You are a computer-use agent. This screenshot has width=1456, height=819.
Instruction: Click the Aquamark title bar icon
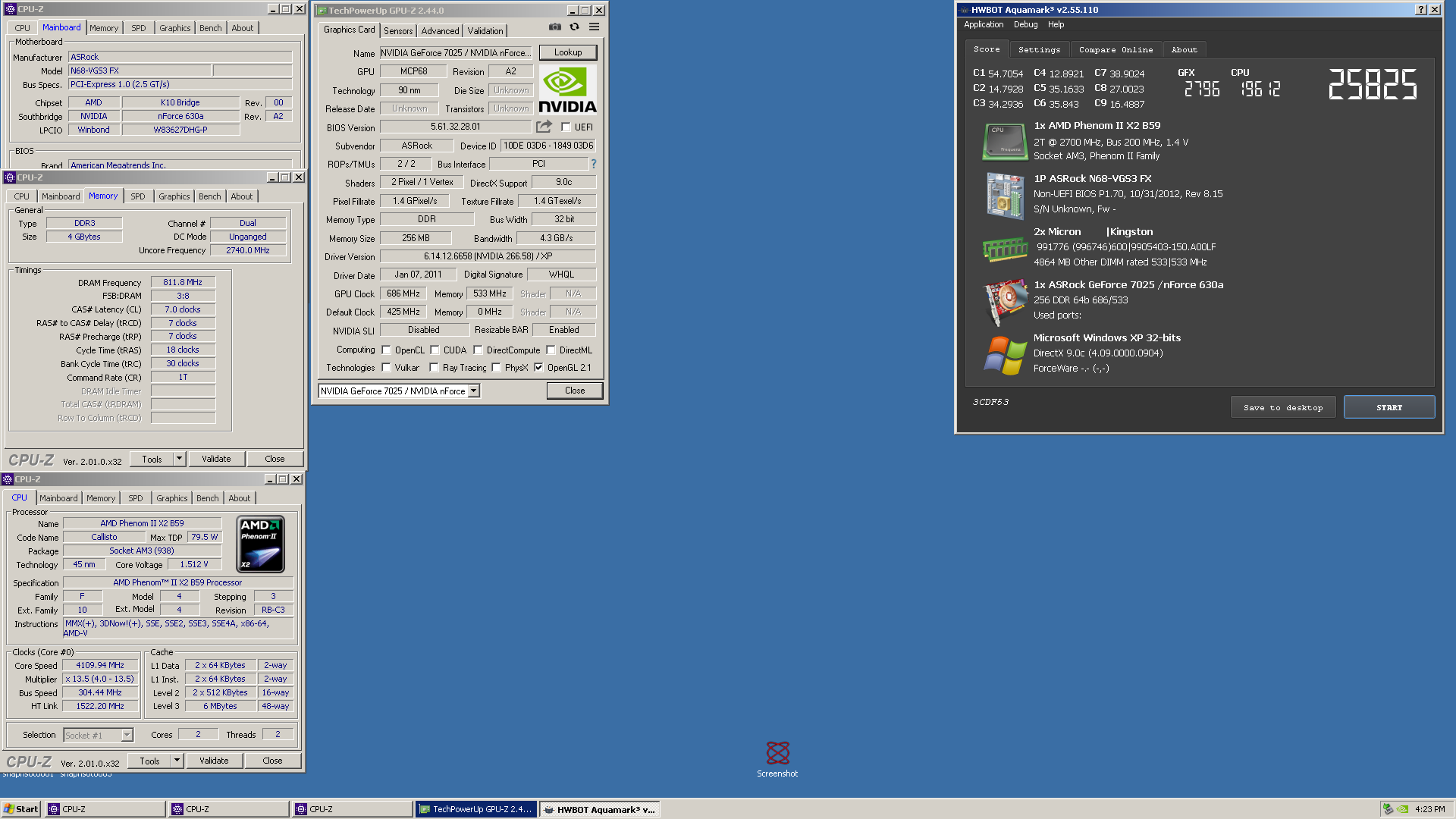(963, 10)
